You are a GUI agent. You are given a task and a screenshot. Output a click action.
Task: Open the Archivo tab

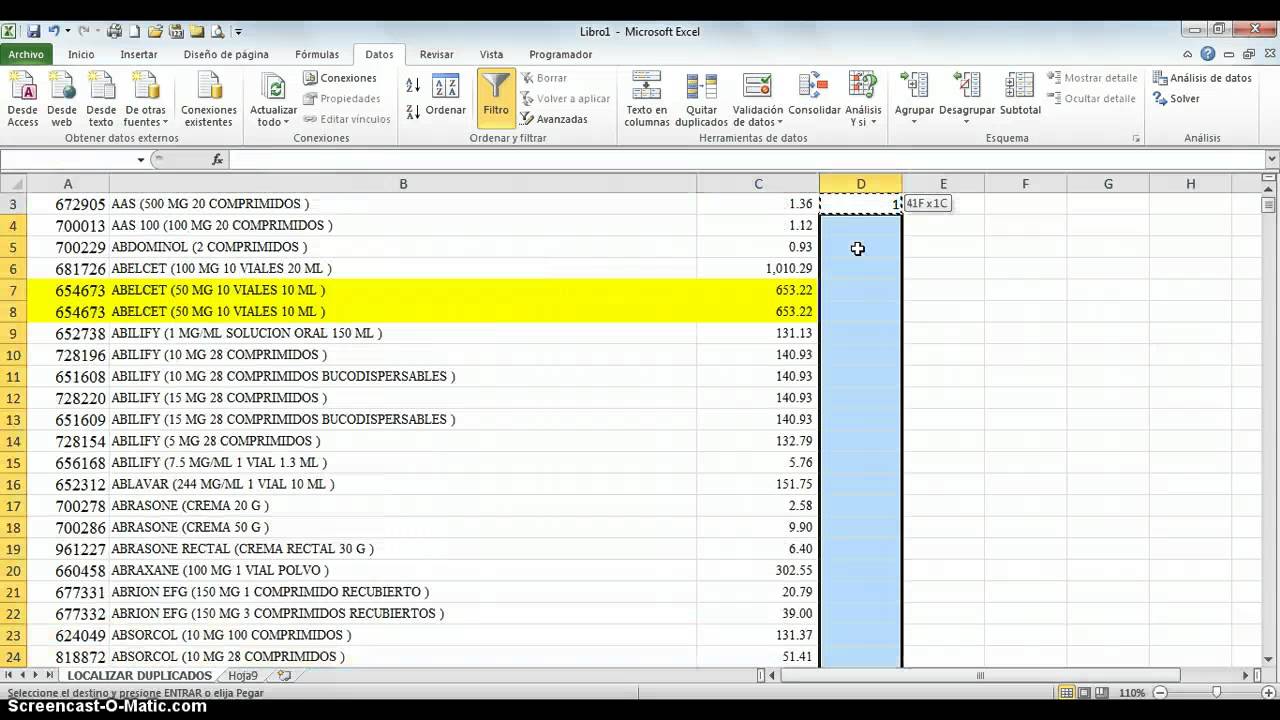click(x=27, y=55)
